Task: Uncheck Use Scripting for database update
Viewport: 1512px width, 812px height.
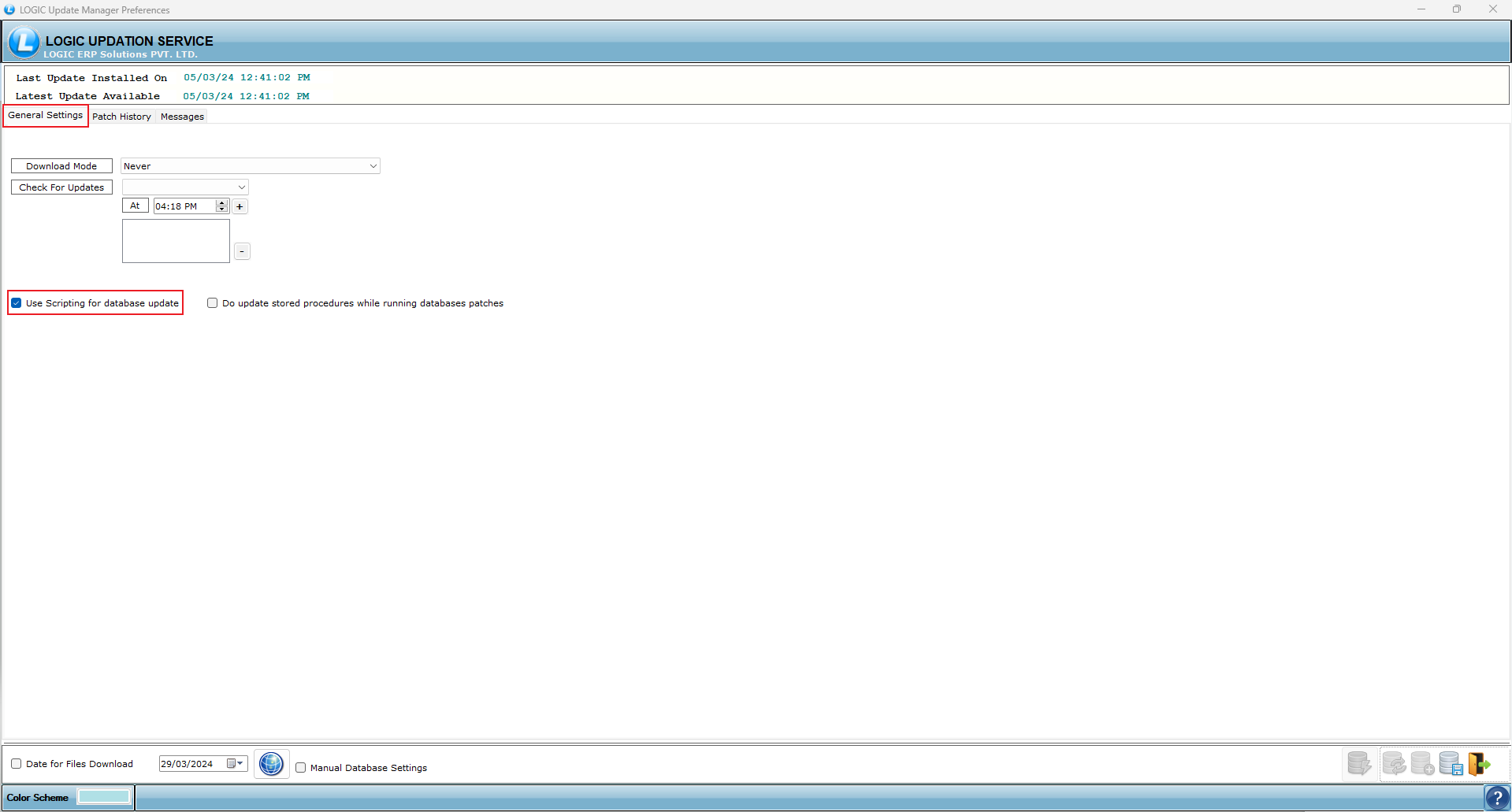Action: click(17, 303)
